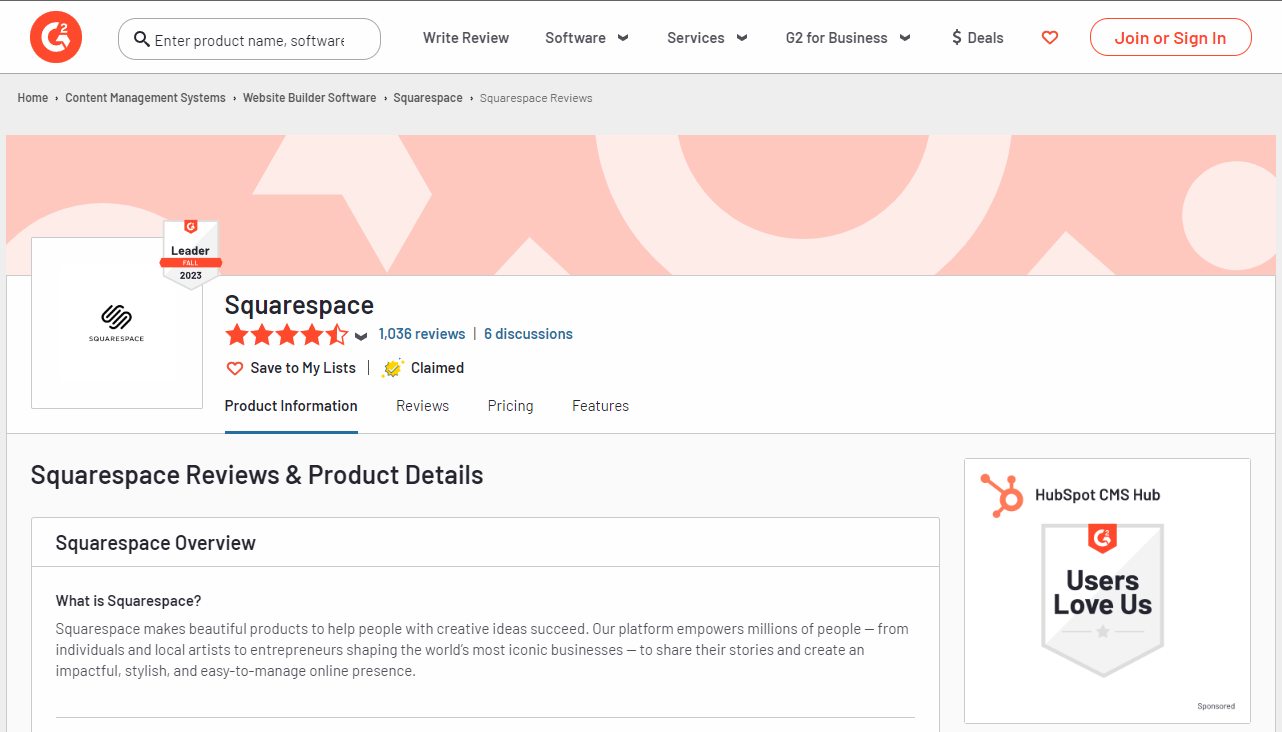The image size is (1282, 732).
Task: Focus the product name search field
Action: pos(249,39)
